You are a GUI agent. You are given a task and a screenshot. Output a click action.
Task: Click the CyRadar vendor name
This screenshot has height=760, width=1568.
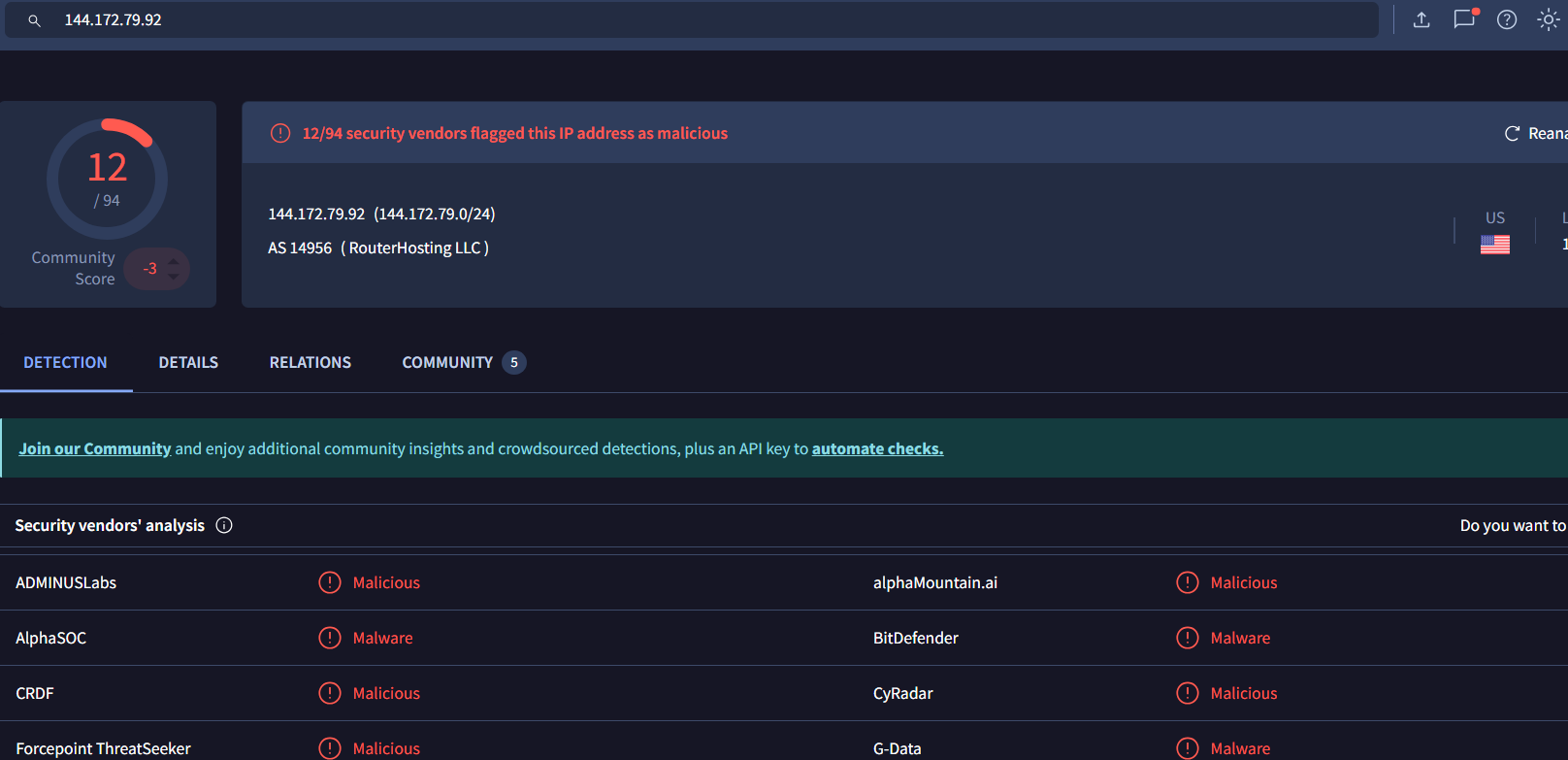coord(903,693)
